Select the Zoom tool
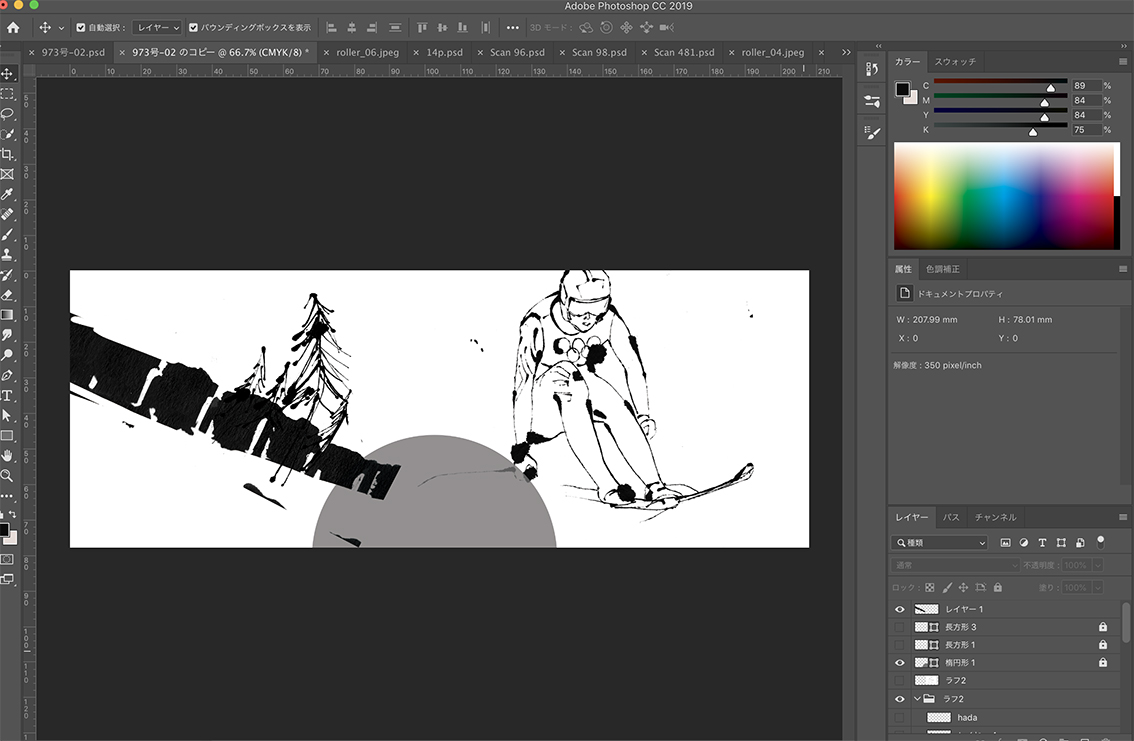The height and width of the screenshot is (741, 1134). point(7,476)
